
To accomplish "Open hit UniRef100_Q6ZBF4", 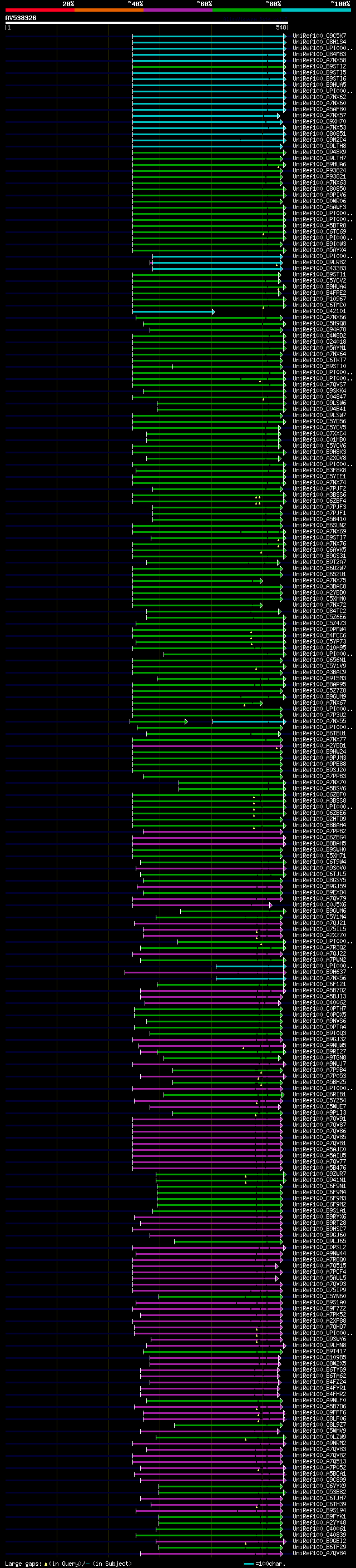I will (319, 501).
